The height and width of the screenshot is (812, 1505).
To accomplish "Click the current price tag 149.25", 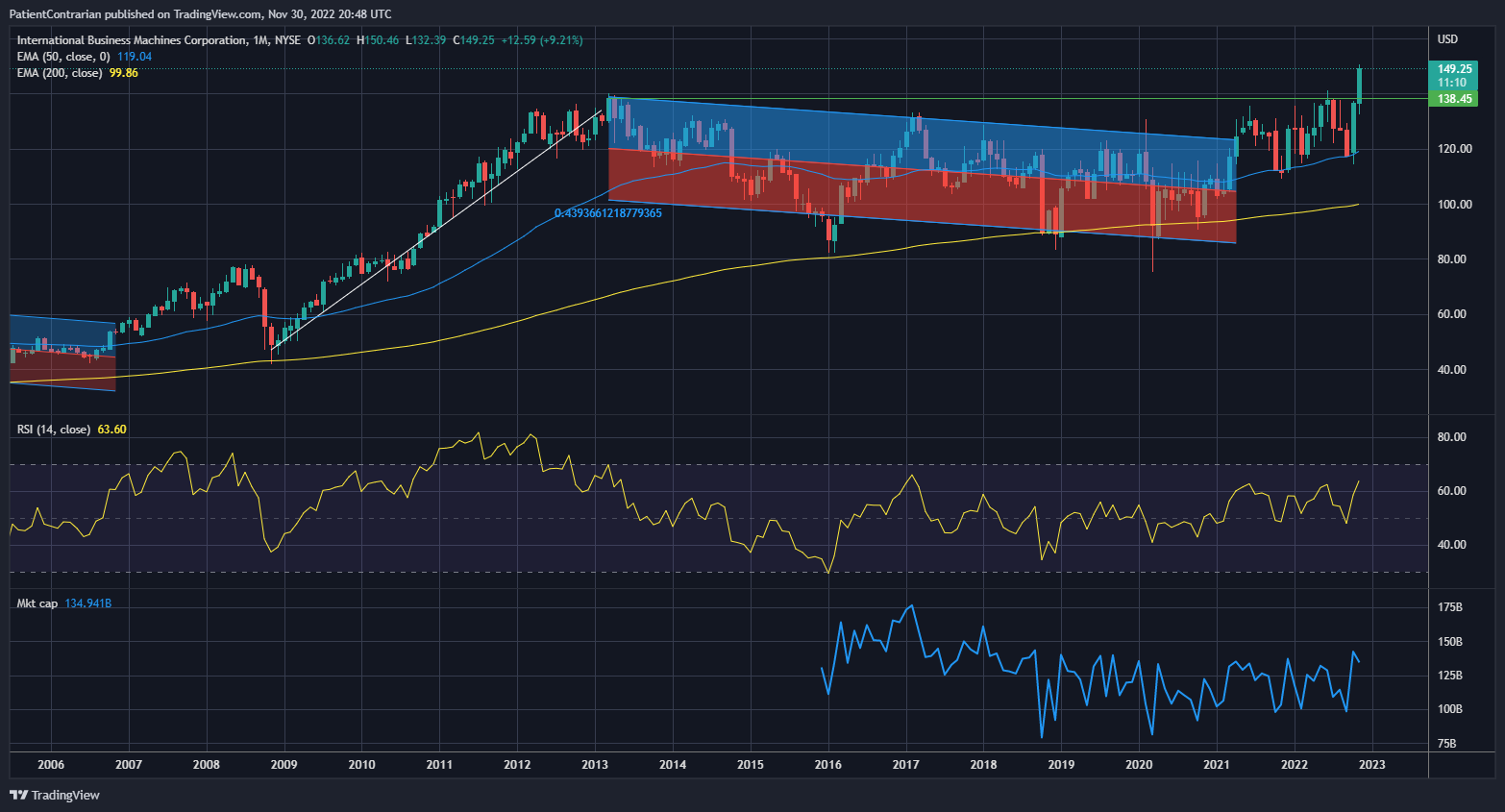I will point(1453,69).
